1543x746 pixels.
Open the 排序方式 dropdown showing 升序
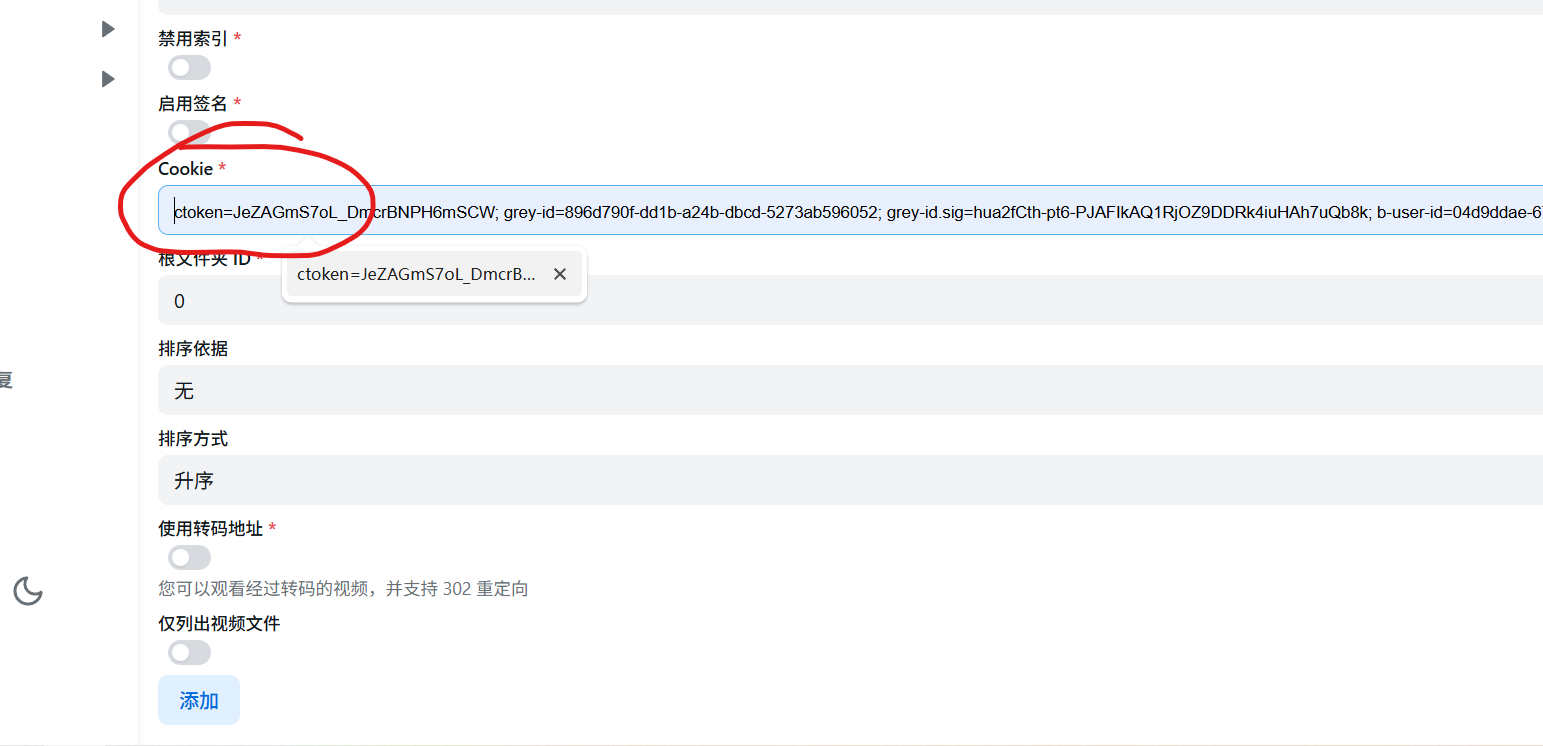850,480
